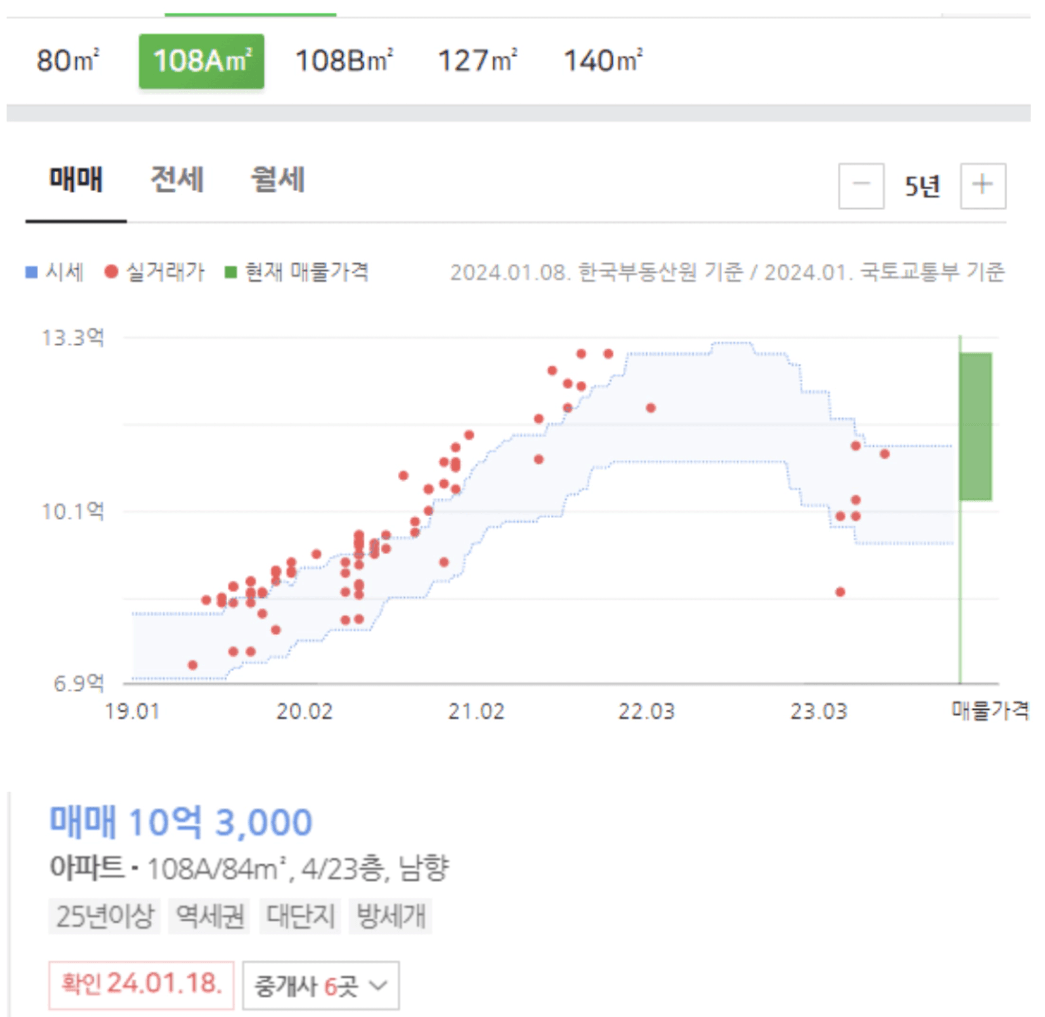Switch to the 127㎡ area tab
1045x1017 pixels.
(x=477, y=61)
